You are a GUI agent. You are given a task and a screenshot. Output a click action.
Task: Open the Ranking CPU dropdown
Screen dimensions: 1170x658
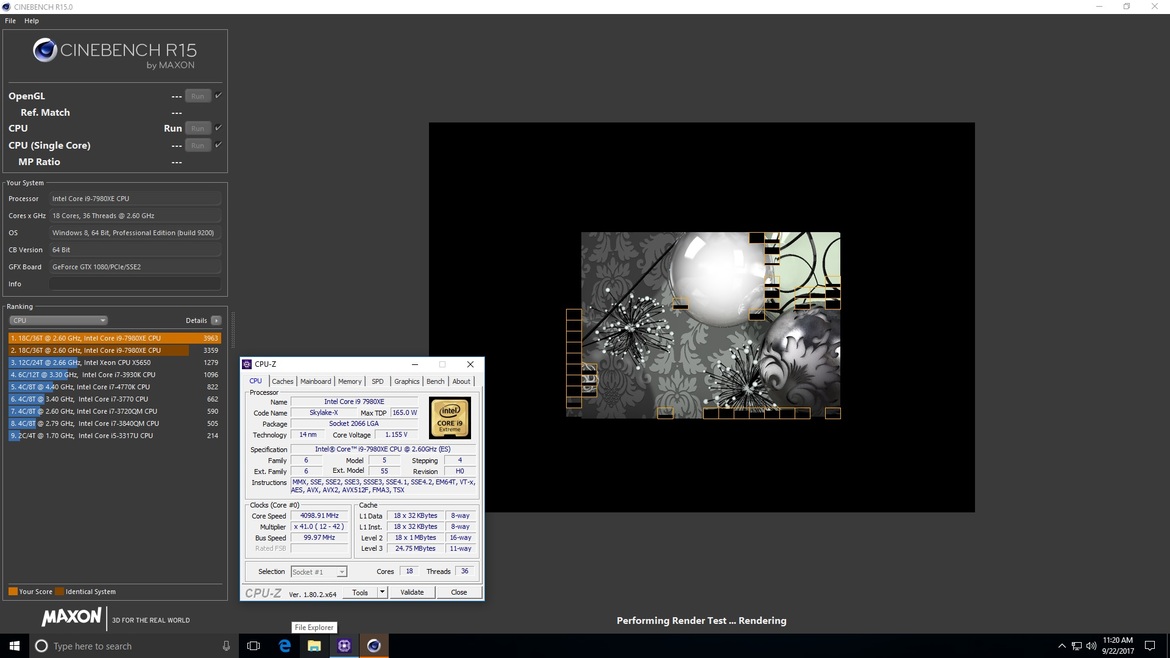pos(58,320)
